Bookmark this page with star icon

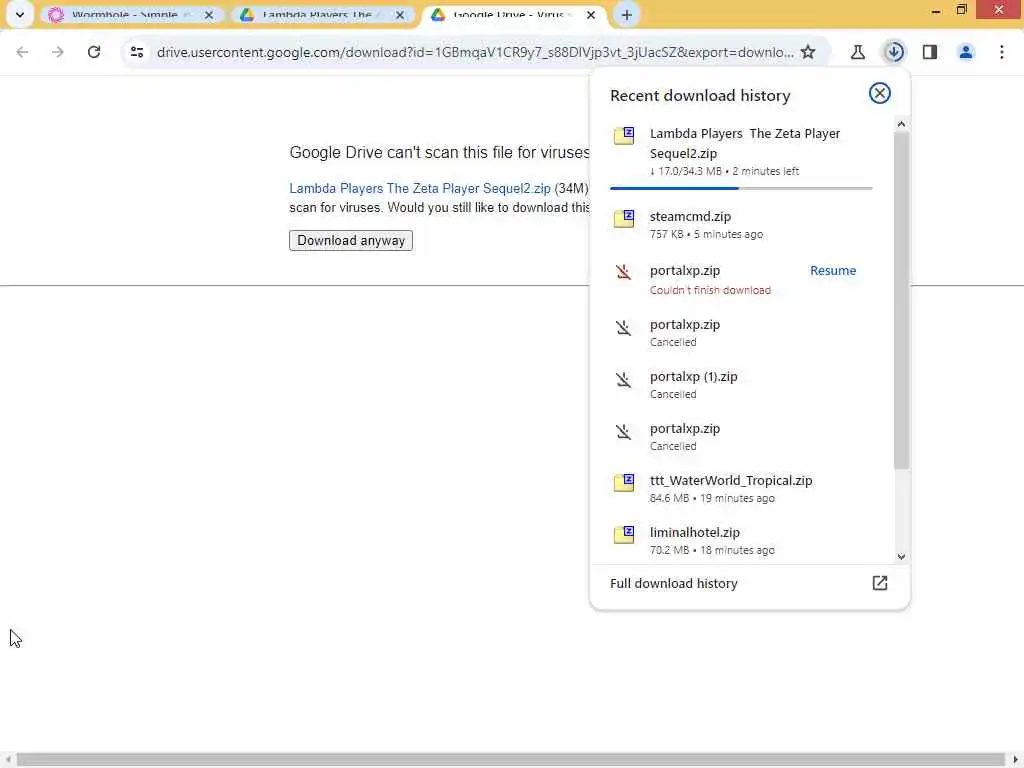click(808, 52)
